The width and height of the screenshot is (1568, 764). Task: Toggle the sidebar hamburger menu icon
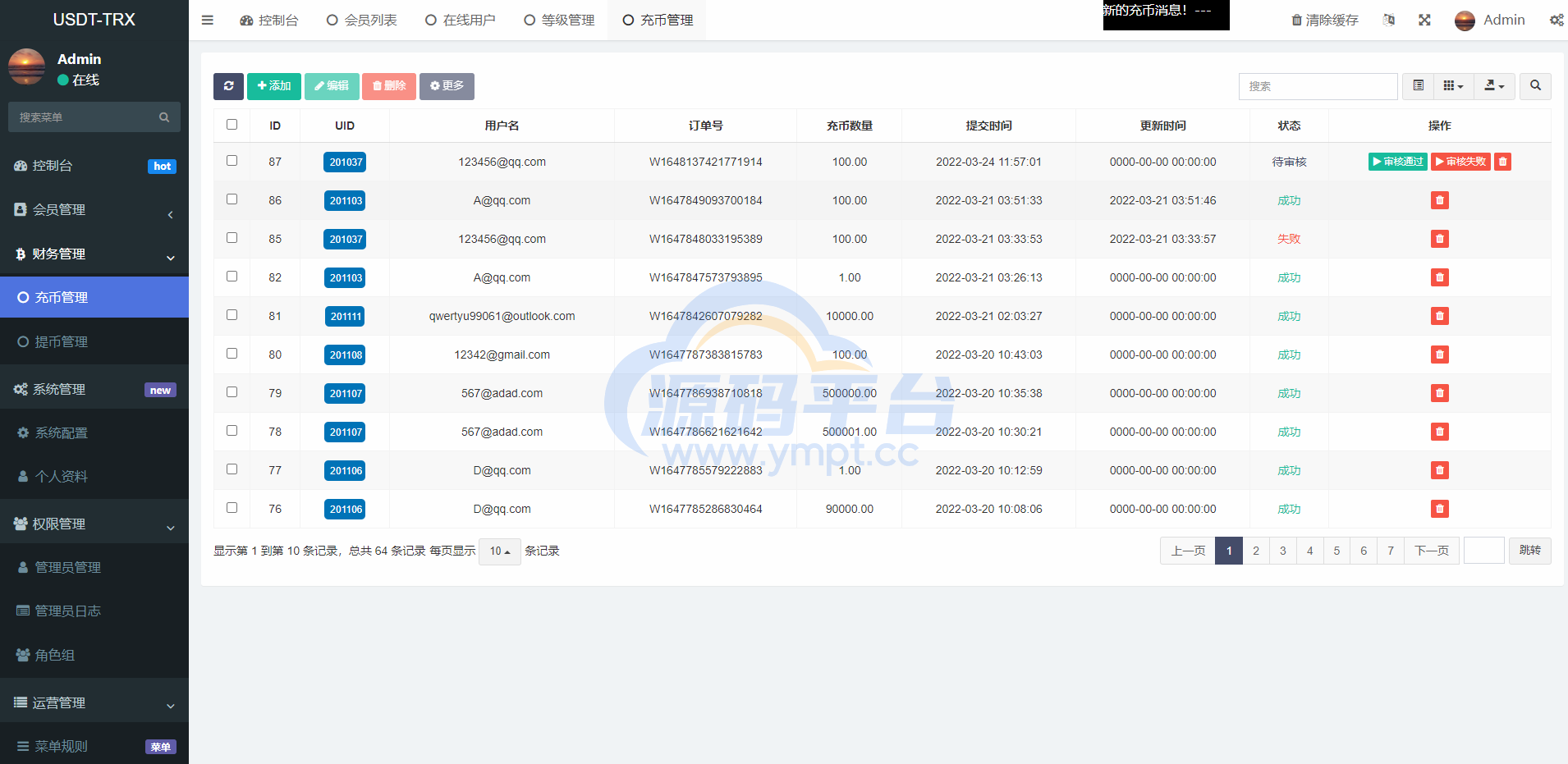tap(208, 21)
